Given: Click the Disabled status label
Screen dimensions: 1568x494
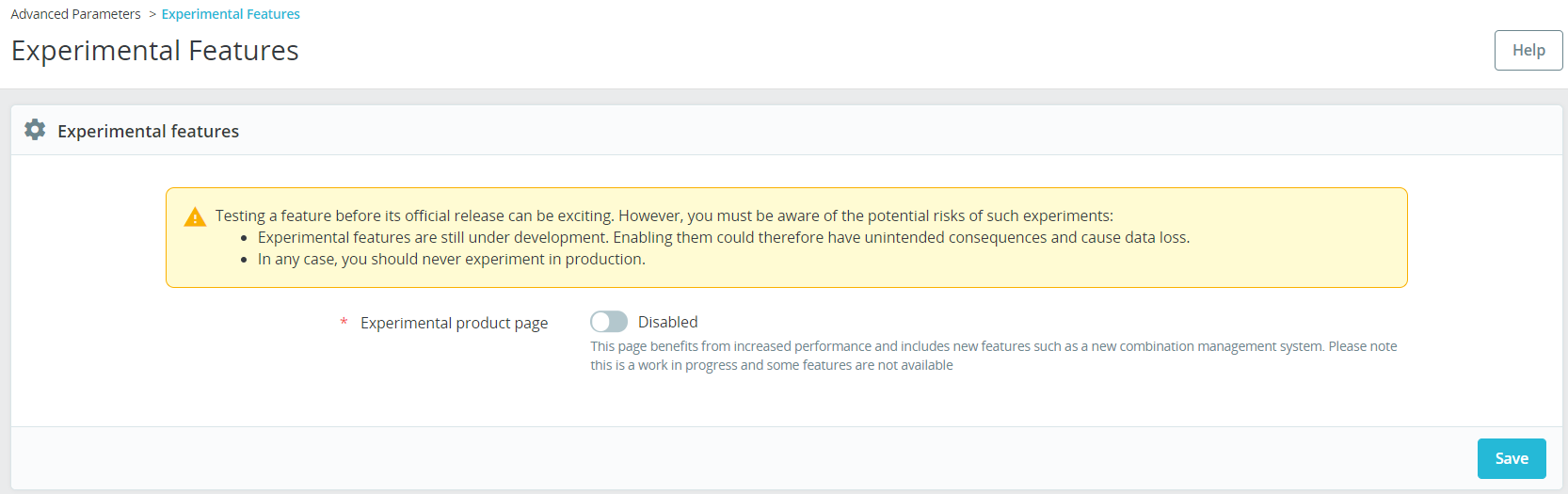Looking at the screenshot, I should click(667, 322).
